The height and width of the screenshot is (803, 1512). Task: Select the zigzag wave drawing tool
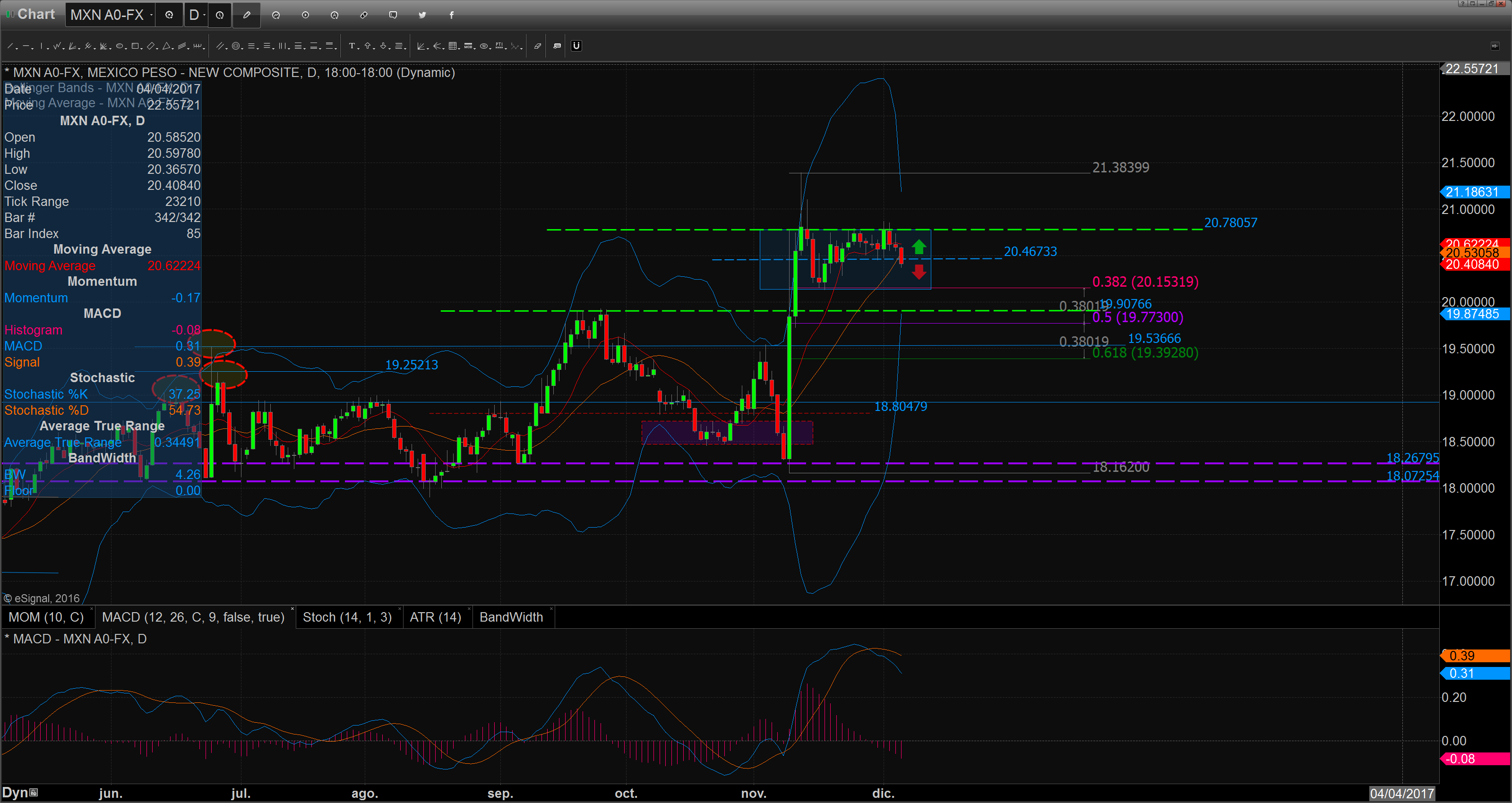tap(57, 46)
